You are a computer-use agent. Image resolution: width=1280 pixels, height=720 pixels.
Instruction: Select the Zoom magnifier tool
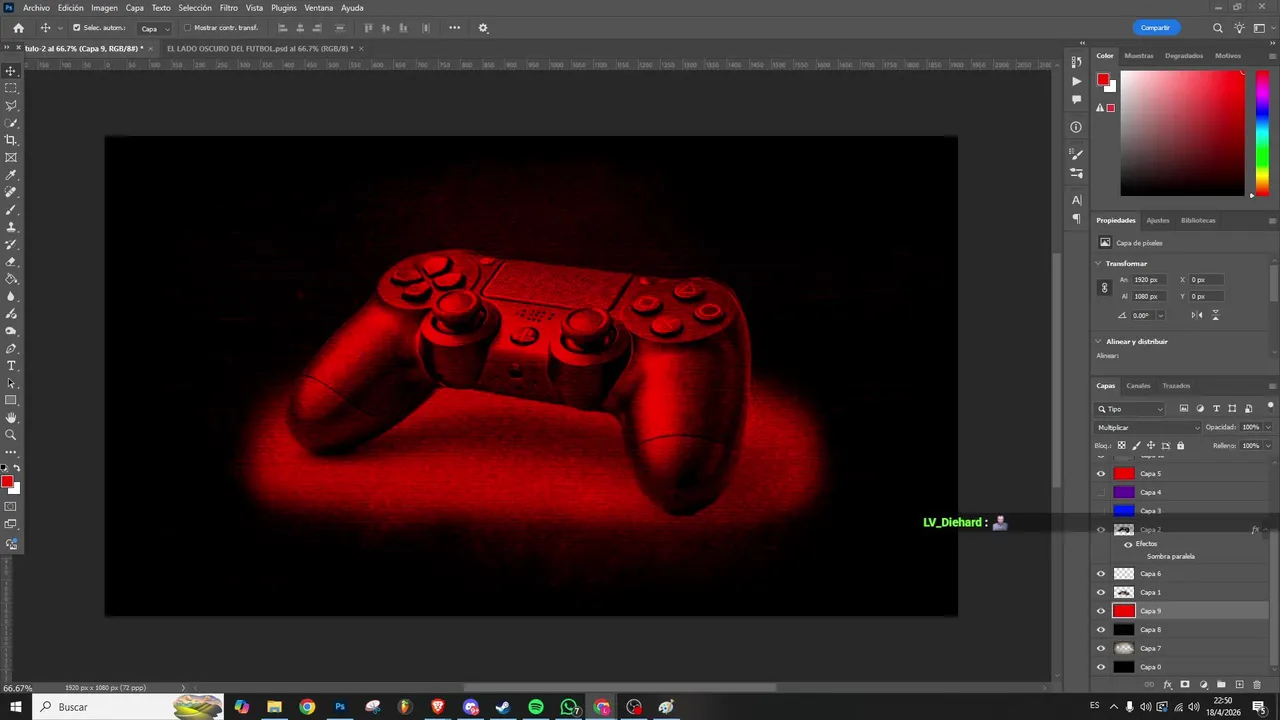(x=11, y=435)
